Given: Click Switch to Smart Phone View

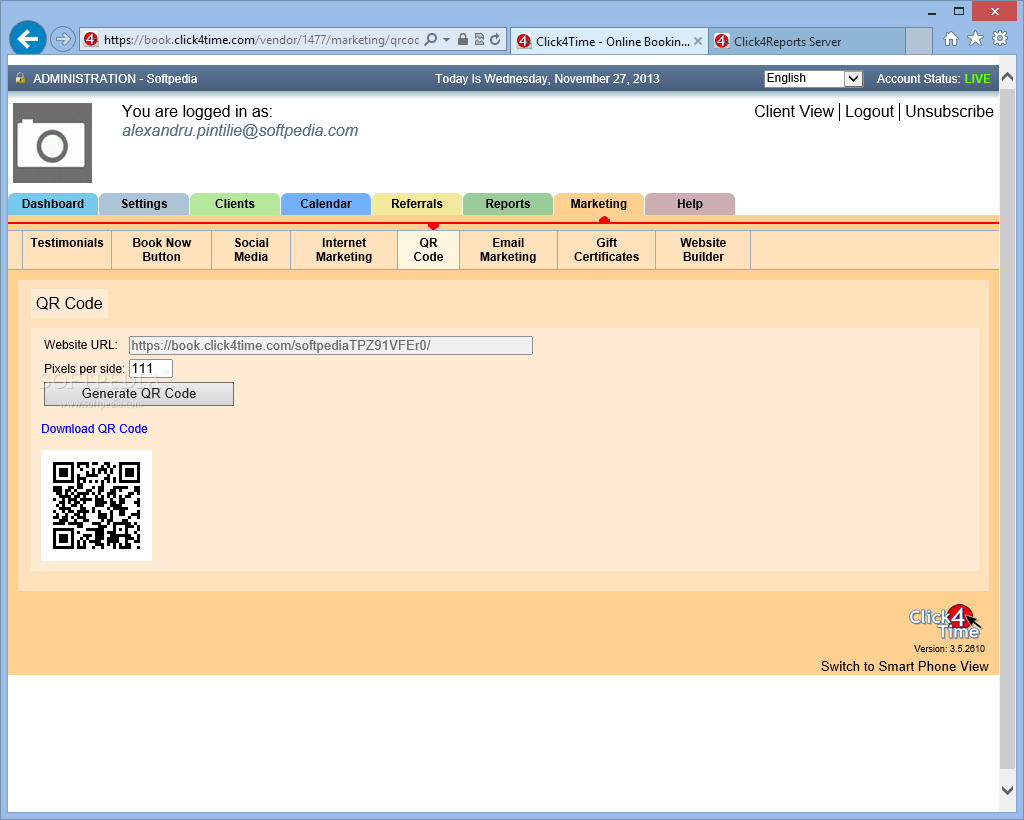Looking at the screenshot, I should click(904, 667).
